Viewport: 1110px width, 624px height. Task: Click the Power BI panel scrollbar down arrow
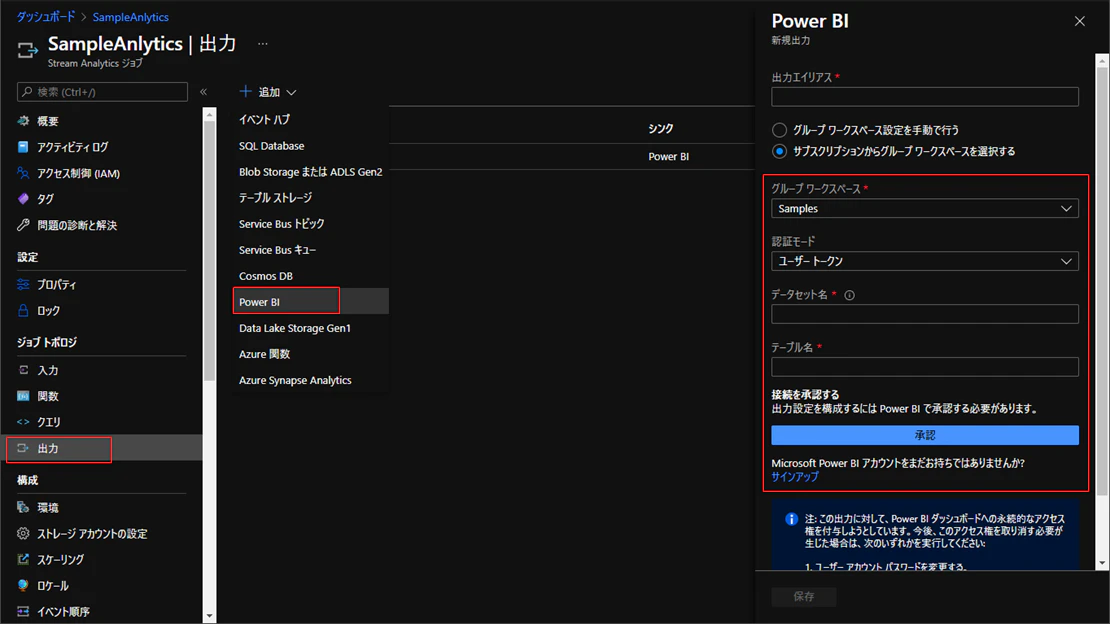[x=1102, y=563]
